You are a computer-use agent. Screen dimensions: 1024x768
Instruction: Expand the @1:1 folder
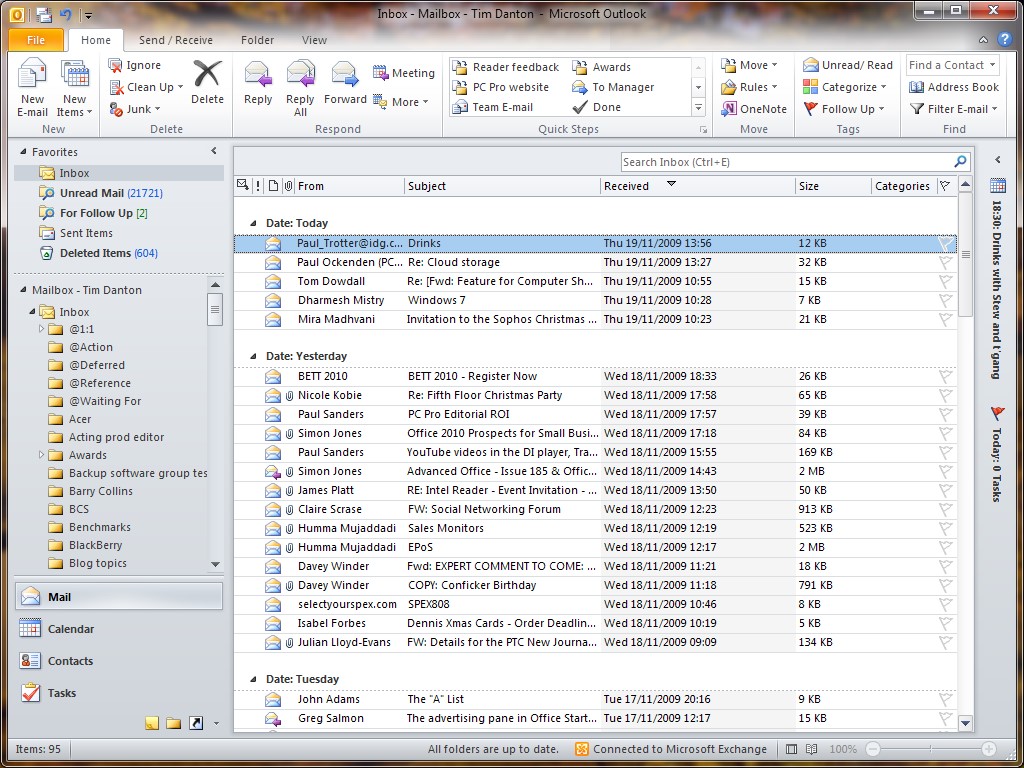click(x=42, y=328)
